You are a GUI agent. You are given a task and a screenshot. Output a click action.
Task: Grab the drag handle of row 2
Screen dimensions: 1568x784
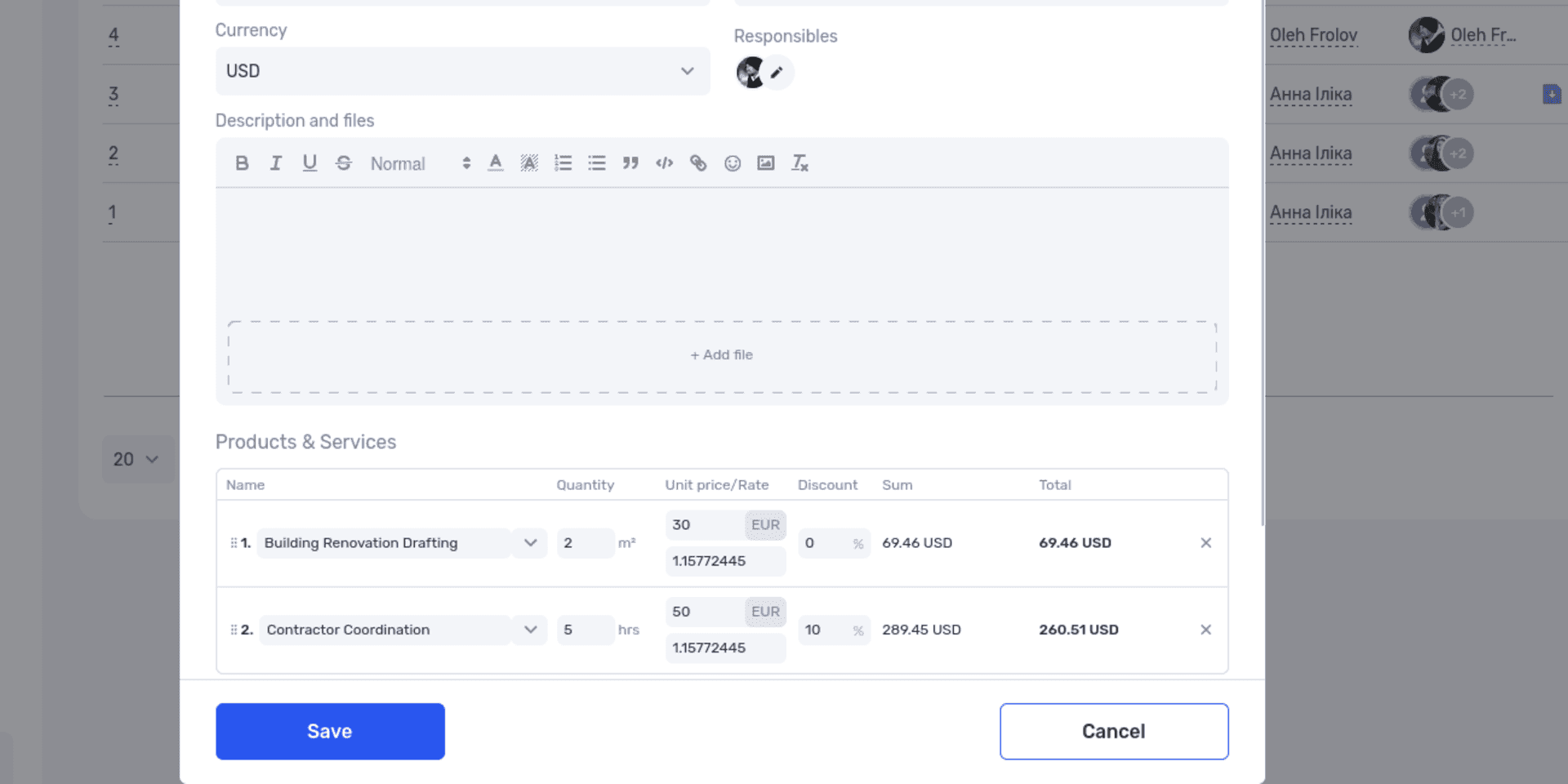click(234, 630)
